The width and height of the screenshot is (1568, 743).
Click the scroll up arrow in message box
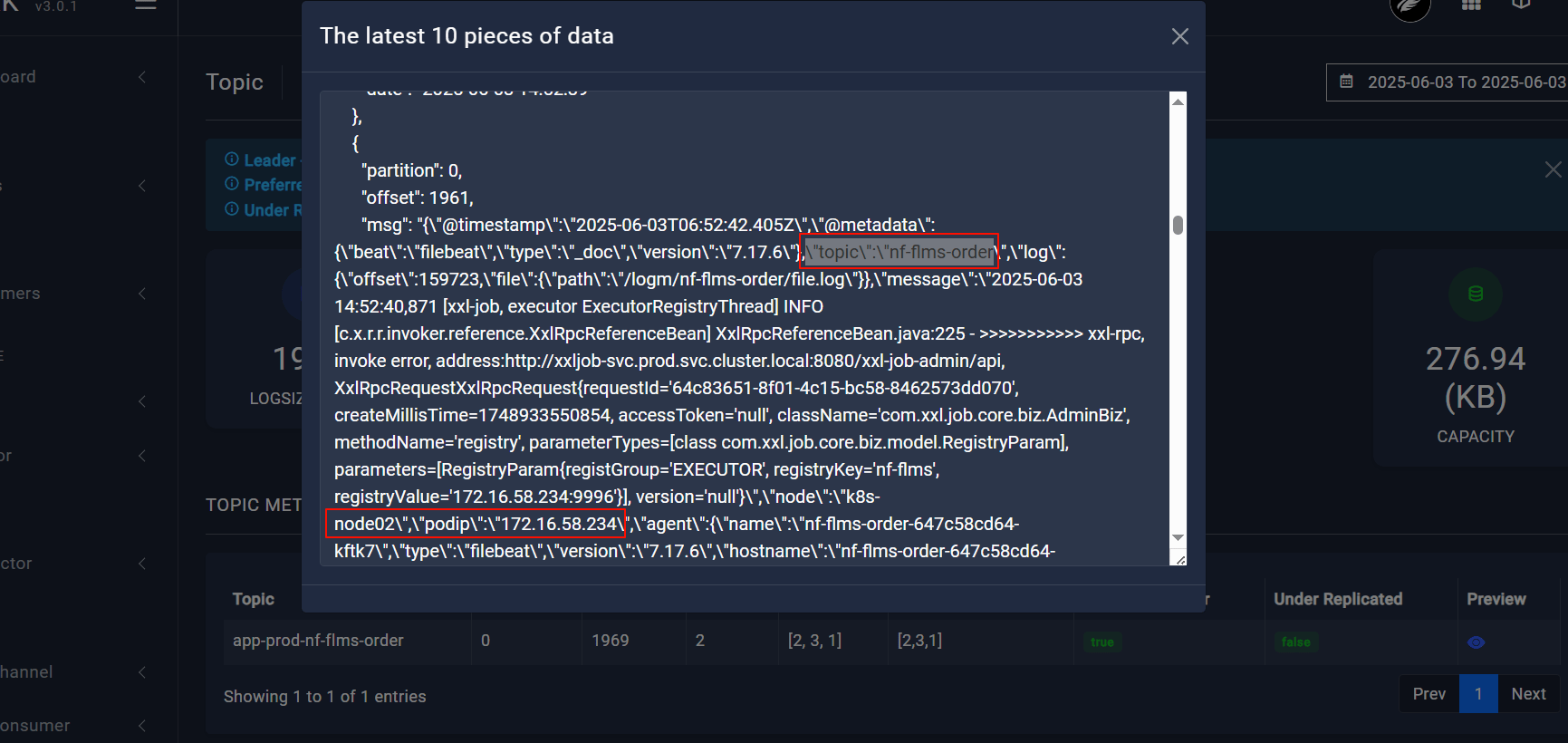coord(1178,101)
